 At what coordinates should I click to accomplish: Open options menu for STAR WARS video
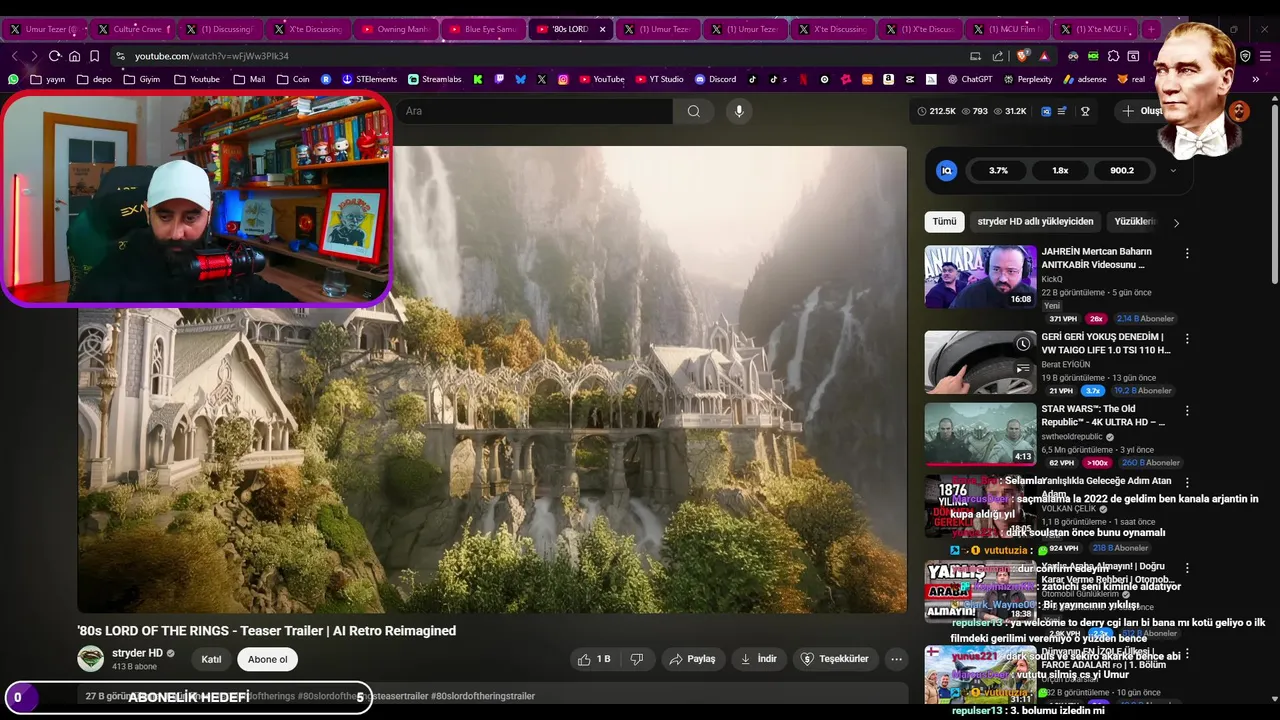click(1187, 411)
